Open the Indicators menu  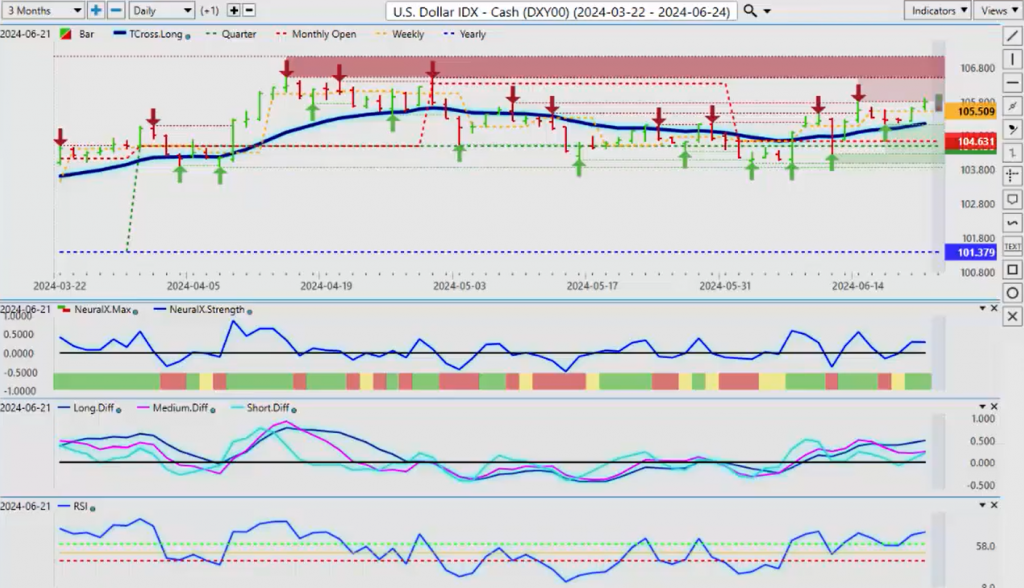(x=936, y=10)
